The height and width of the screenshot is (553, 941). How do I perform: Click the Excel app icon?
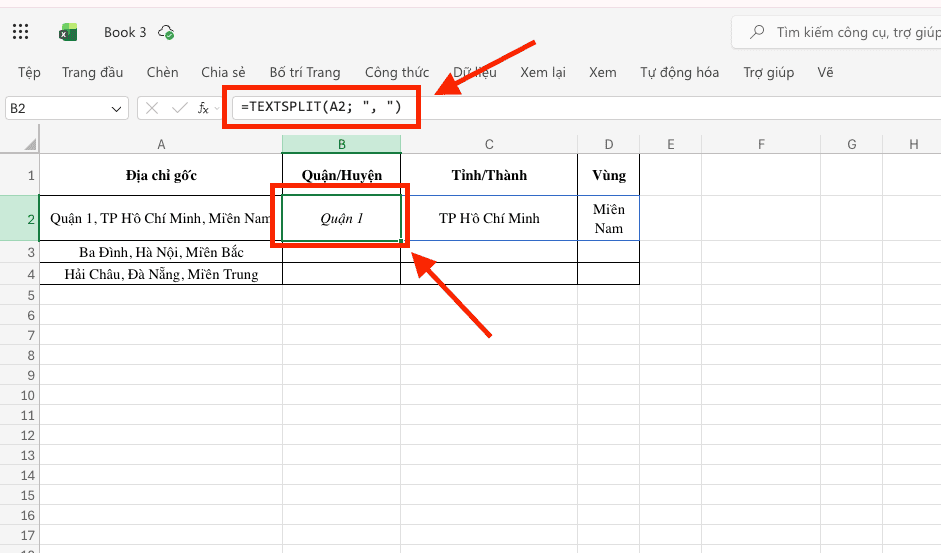click(68, 32)
